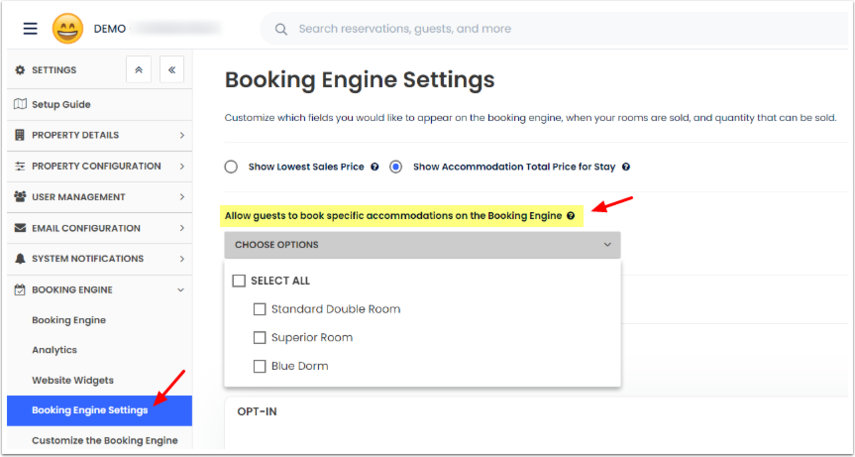Viewport: 855px width, 457px height.
Task: Open the CHOOSE OPTIONS dropdown
Action: pyautogui.click(x=422, y=244)
